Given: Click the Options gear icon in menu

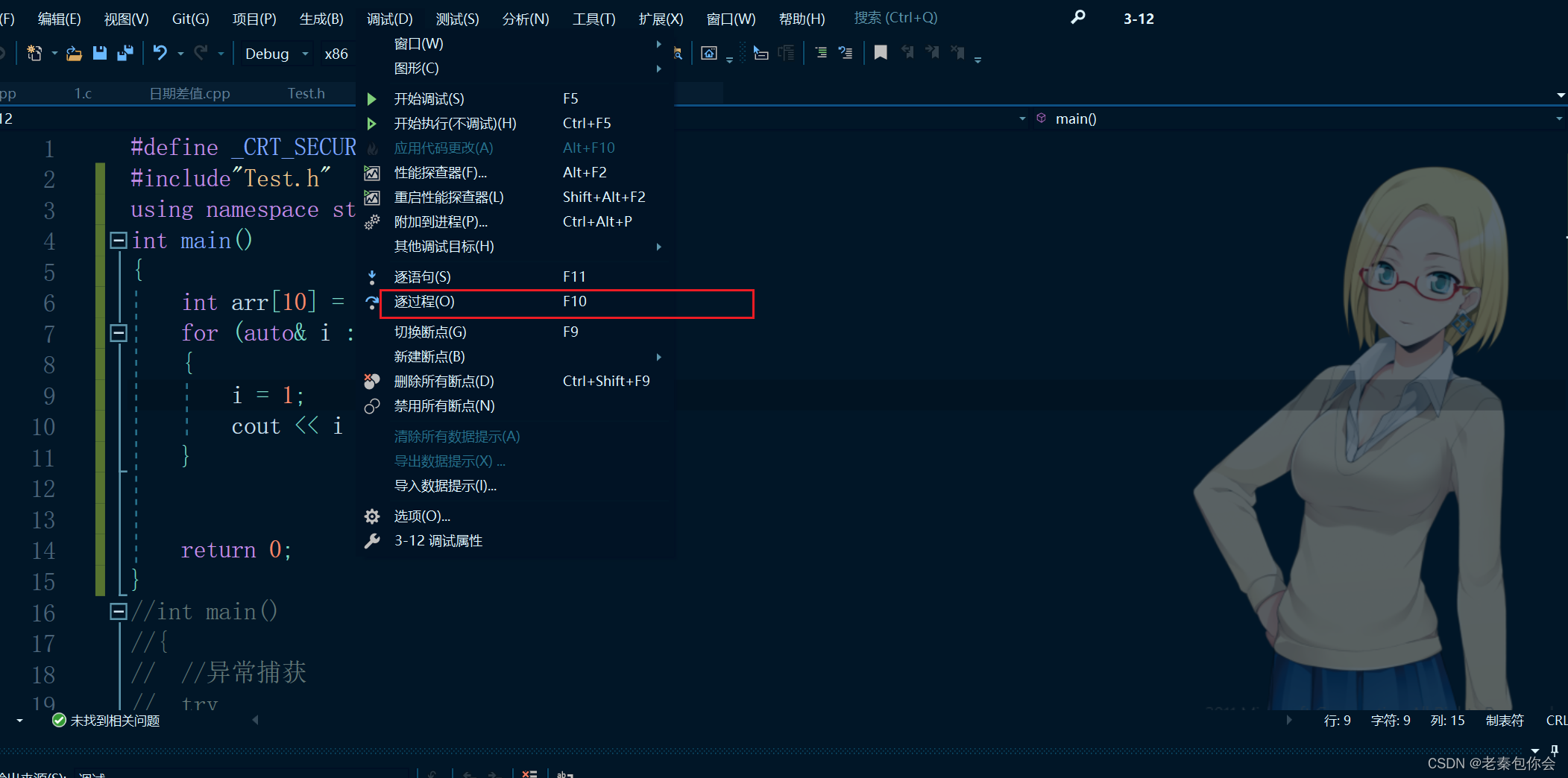Looking at the screenshot, I should coord(371,516).
